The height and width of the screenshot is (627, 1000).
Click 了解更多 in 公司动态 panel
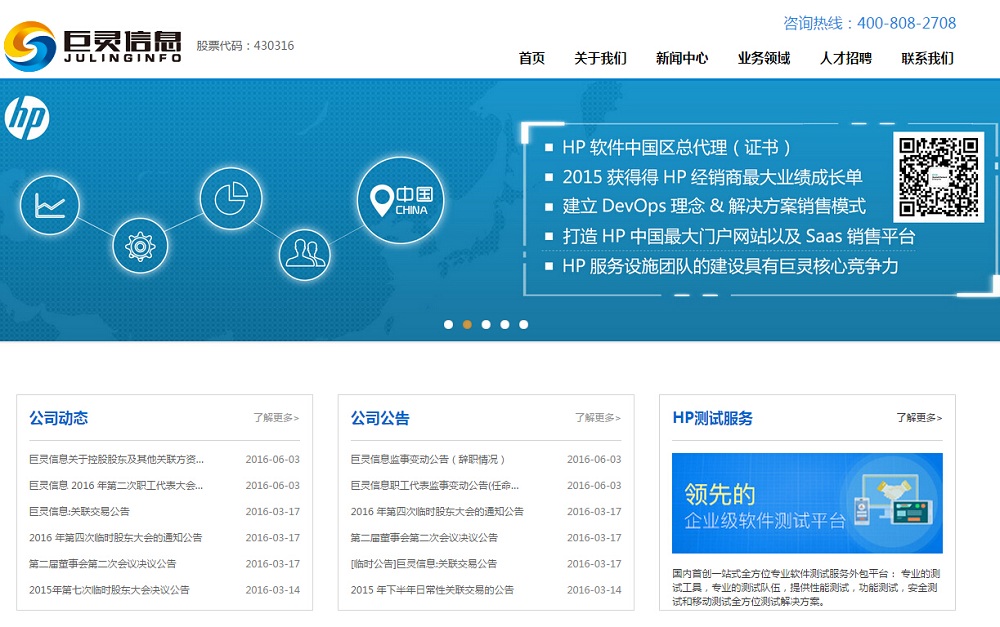(x=276, y=418)
